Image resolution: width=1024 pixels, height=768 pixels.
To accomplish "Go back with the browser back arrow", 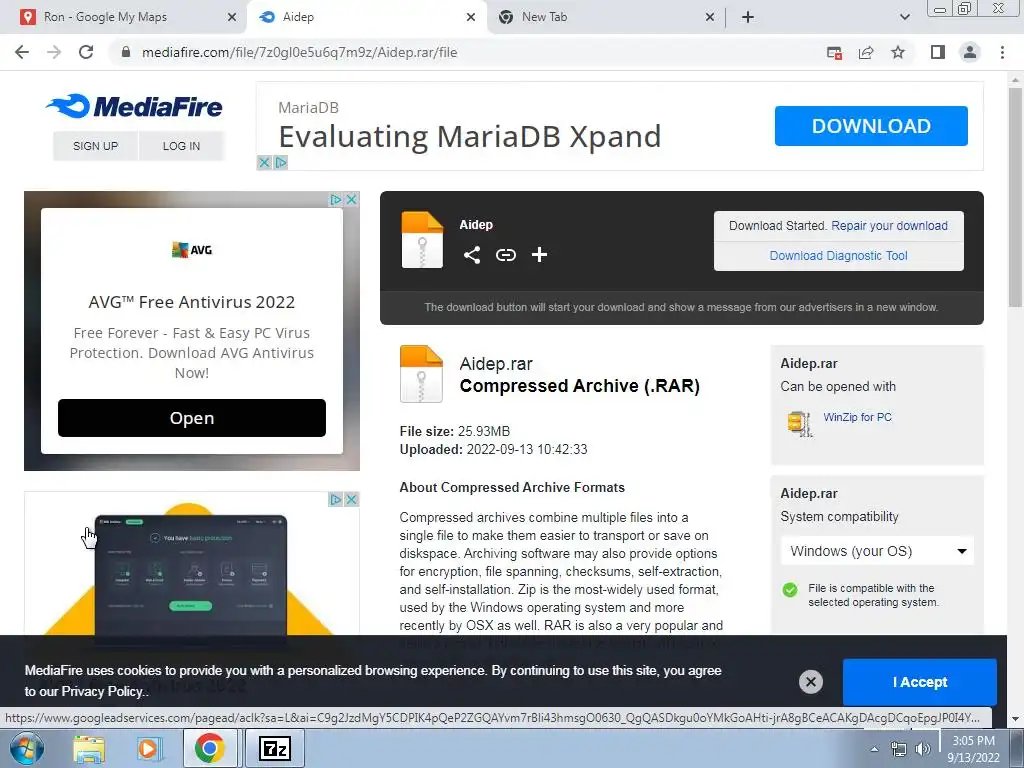I will click(22, 52).
